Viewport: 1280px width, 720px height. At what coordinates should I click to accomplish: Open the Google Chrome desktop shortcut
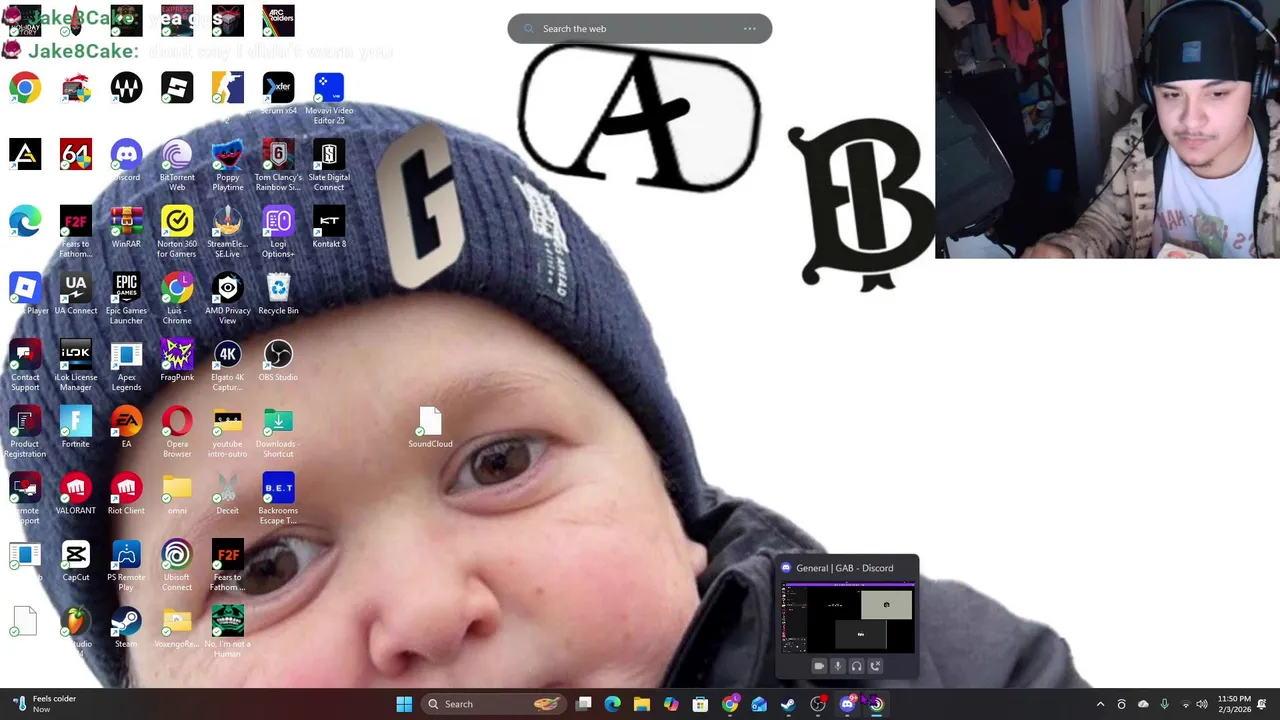pos(25,88)
